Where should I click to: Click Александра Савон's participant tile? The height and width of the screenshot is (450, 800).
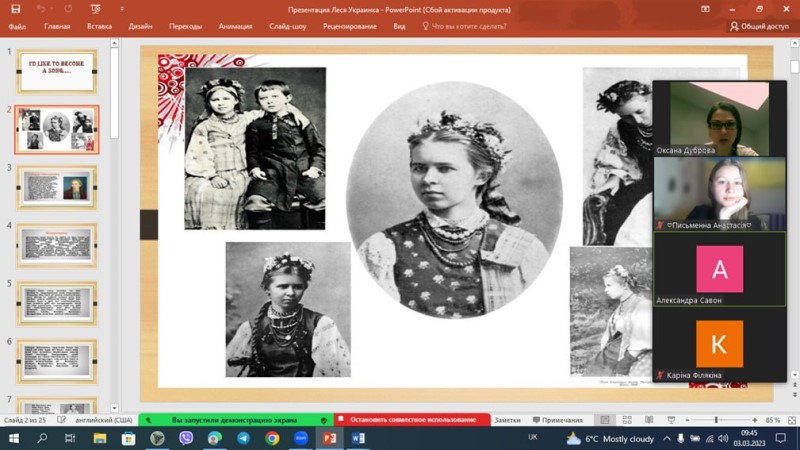pyautogui.click(x=719, y=269)
